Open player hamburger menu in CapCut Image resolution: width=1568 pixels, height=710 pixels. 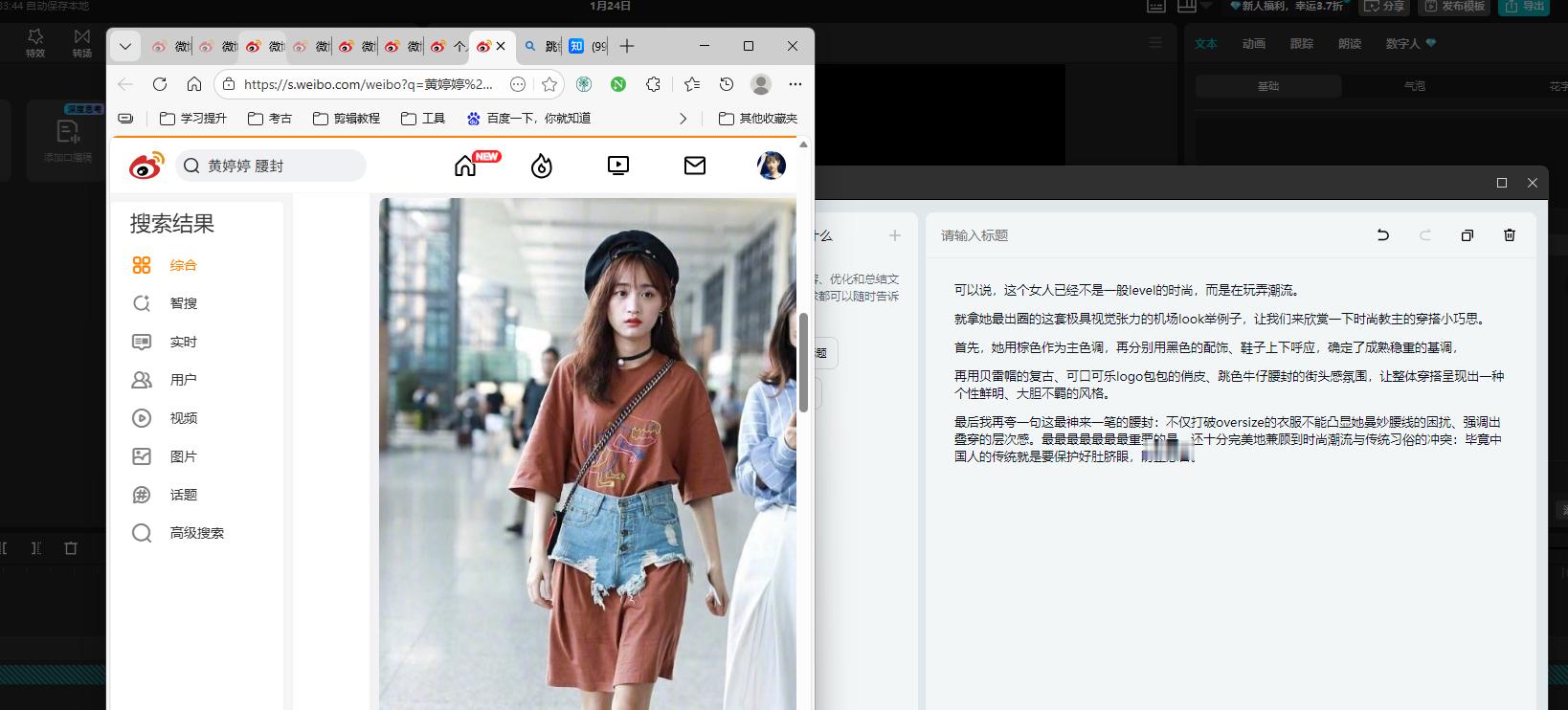point(1155,42)
